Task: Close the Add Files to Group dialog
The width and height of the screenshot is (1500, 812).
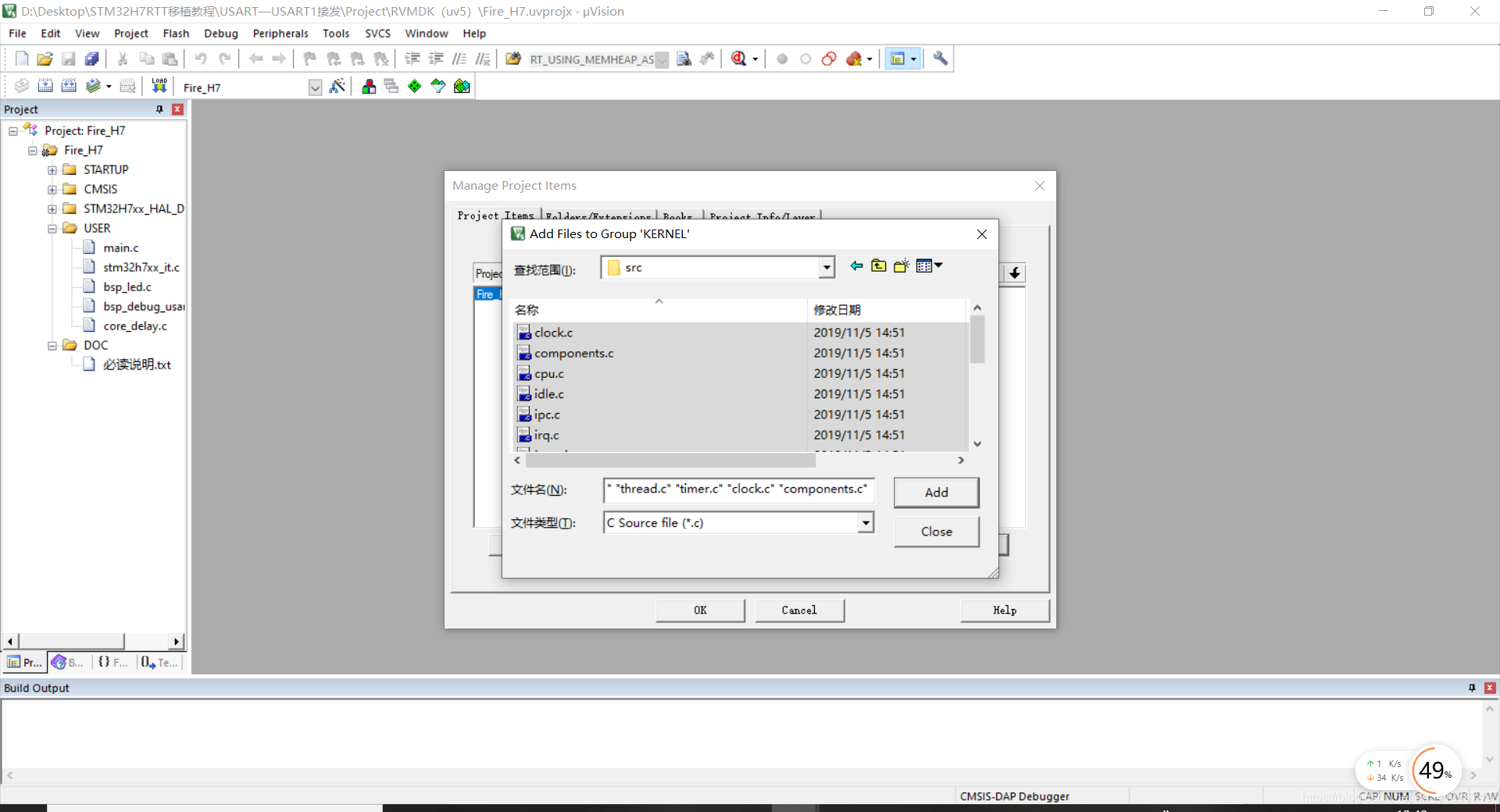Action: 982,234
